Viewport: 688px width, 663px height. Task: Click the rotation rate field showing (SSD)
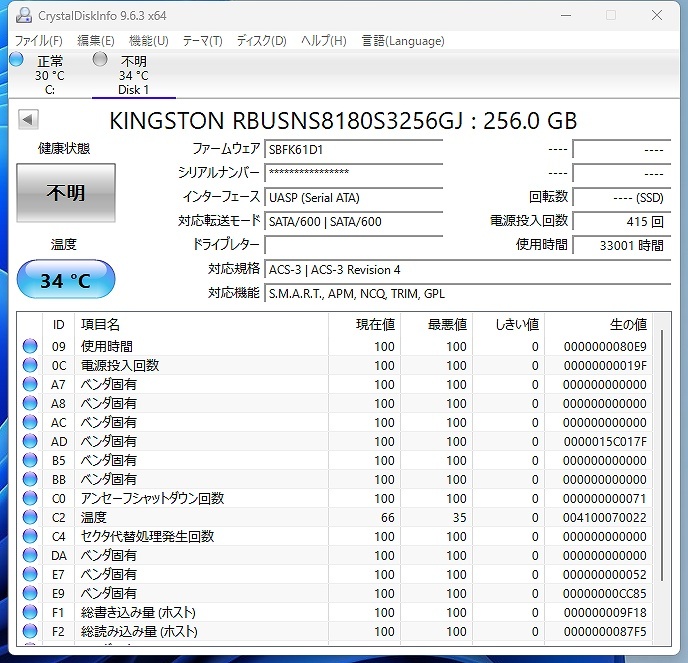[x=622, y=197]
